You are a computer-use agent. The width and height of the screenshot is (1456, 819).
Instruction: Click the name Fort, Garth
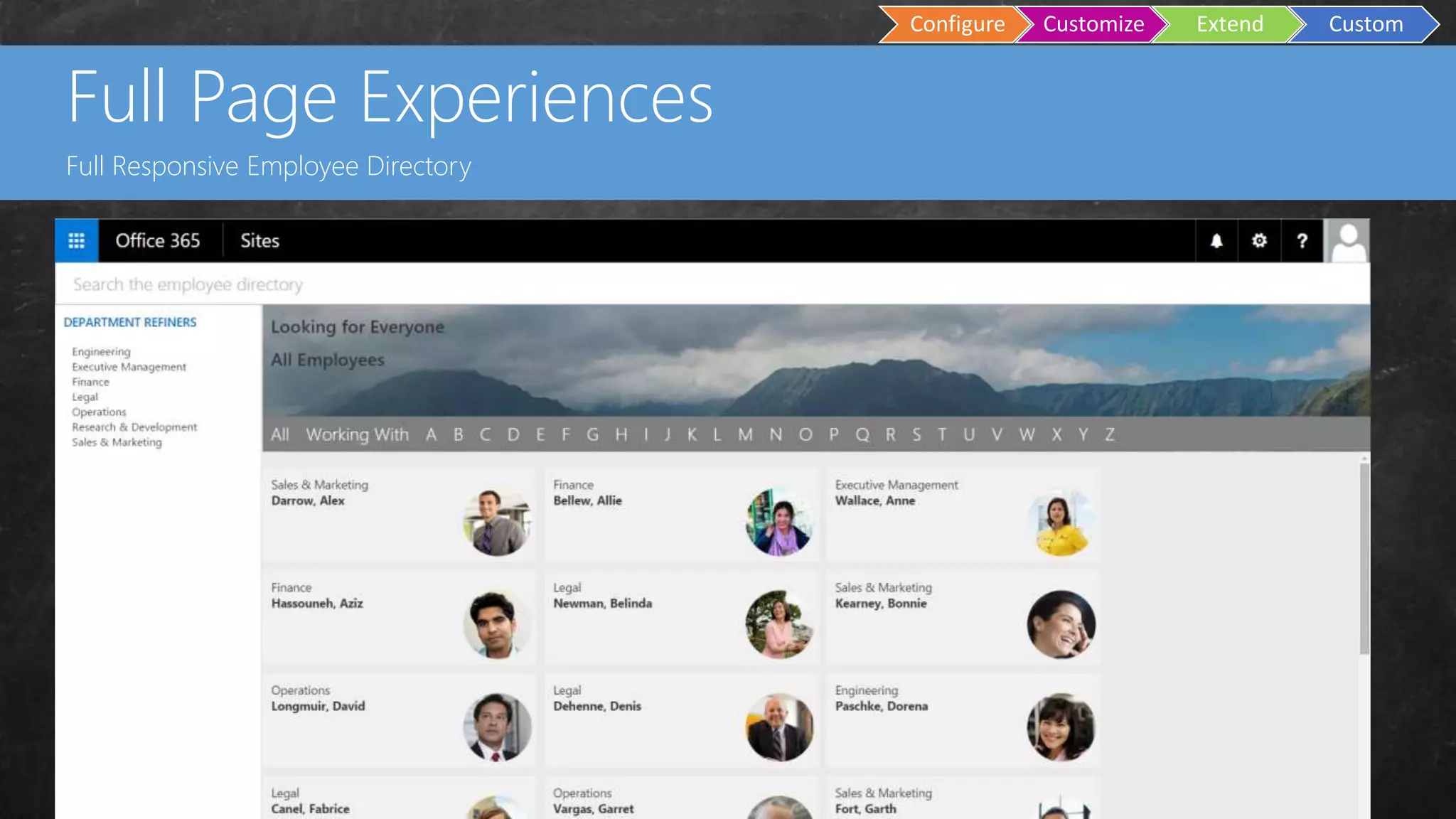click(x=865, y=809)
